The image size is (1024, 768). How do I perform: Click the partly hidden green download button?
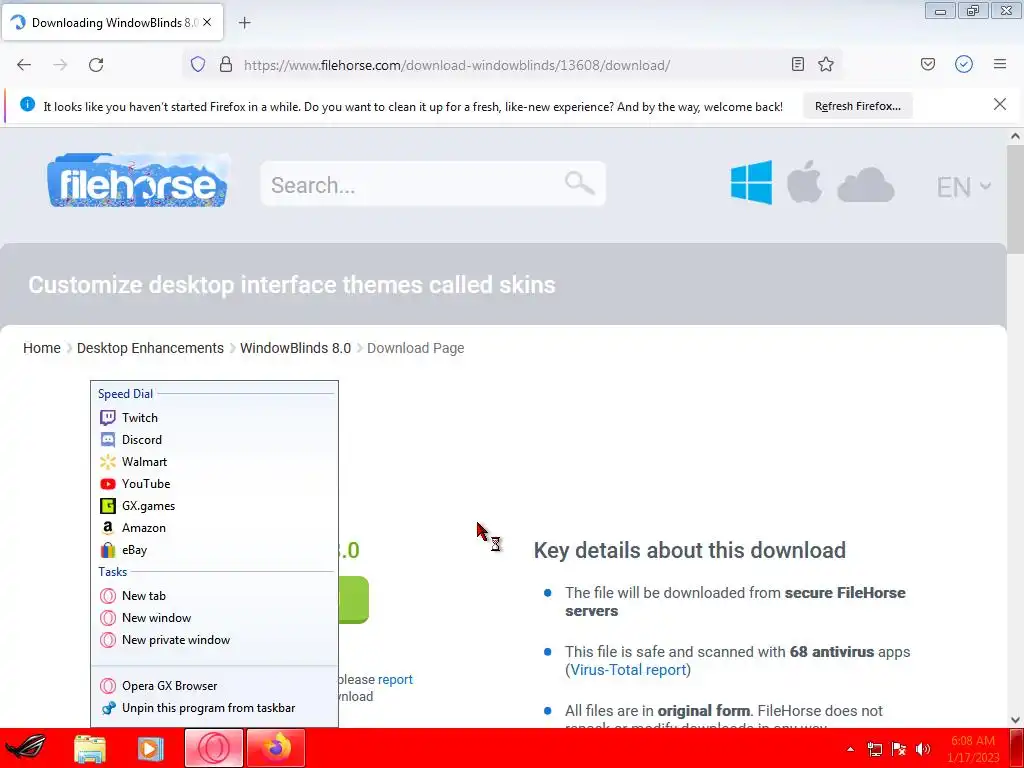(353, 600)
